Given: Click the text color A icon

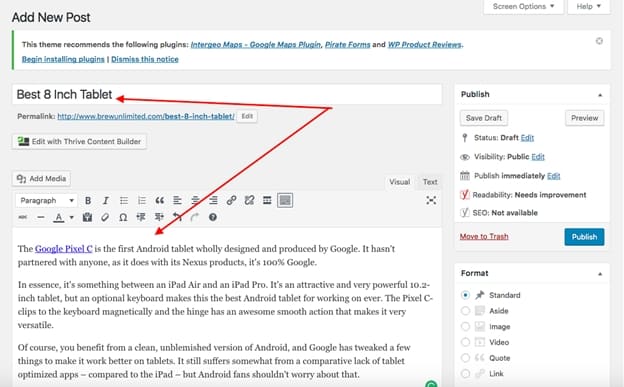Looking at the screenshot, I should (59, 217).
